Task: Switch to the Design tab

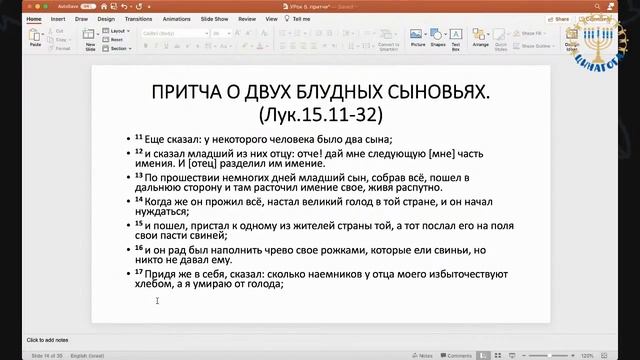Action: coord(106,19)
